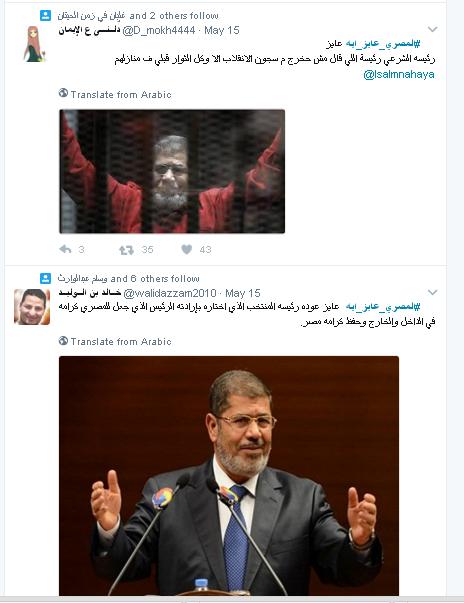Open the cartoon girl avatar of @D_mokh4444
The width and height of the screenshot is (464, 603).
[x=34, y=44]
